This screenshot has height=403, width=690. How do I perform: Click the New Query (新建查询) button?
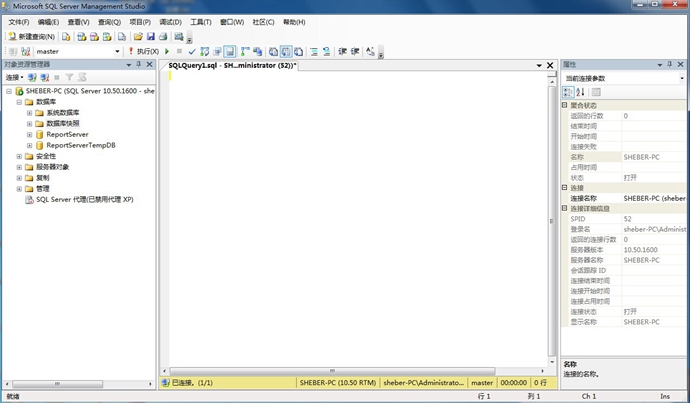coord(31,37)
